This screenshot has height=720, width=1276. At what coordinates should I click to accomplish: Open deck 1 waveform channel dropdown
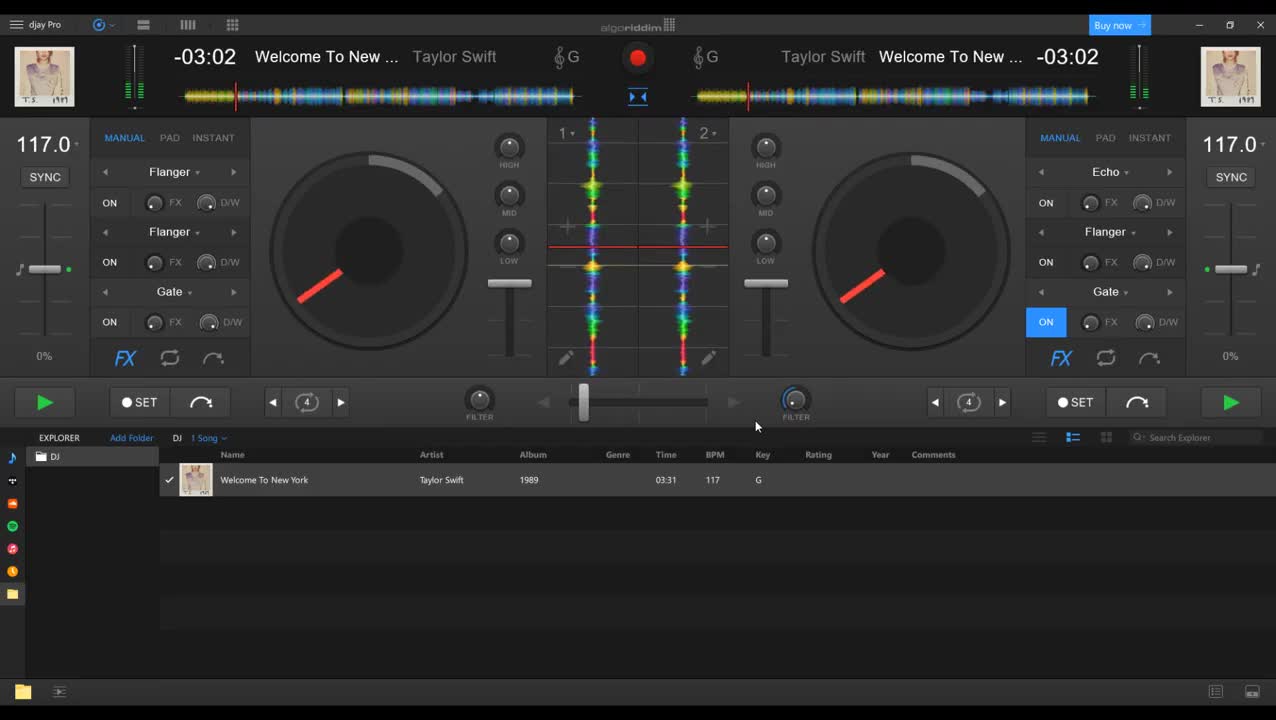[567, 133]
